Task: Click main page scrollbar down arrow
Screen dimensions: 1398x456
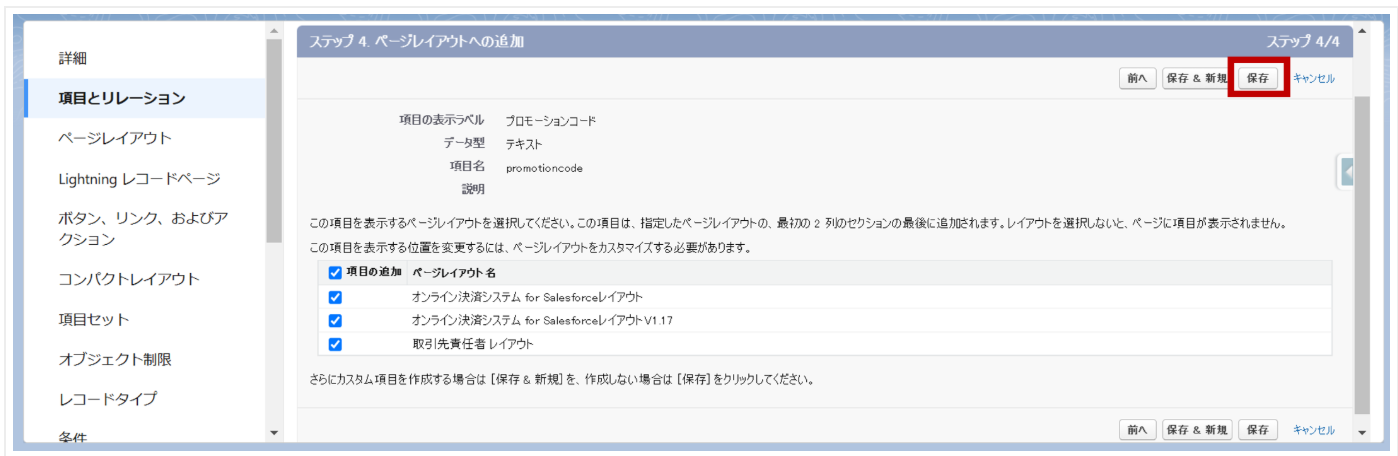Action: point(1361,432)
